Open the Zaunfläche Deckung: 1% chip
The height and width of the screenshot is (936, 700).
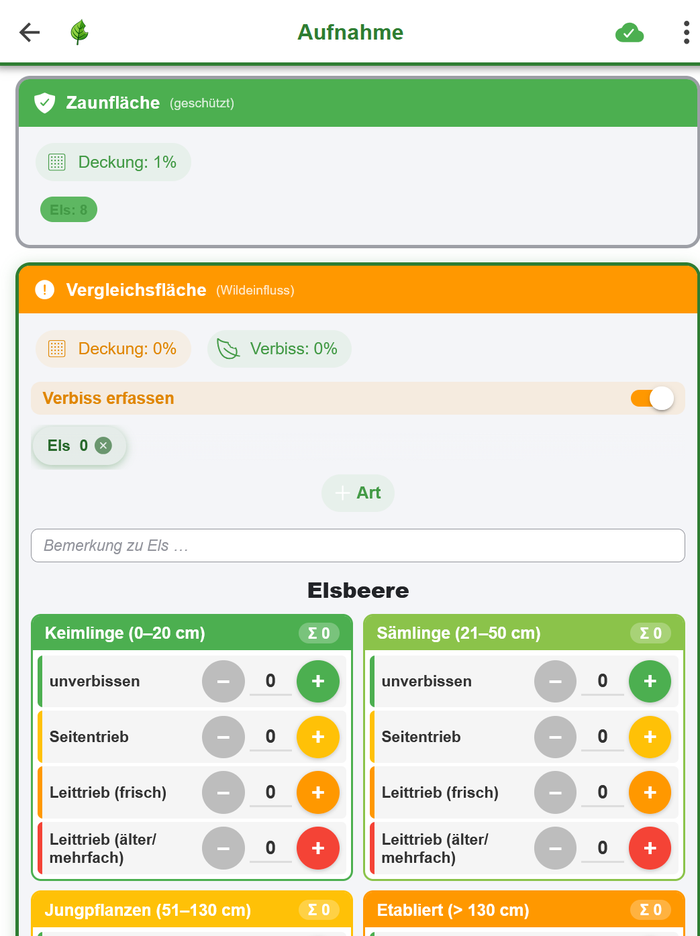[x=113, y=162]
